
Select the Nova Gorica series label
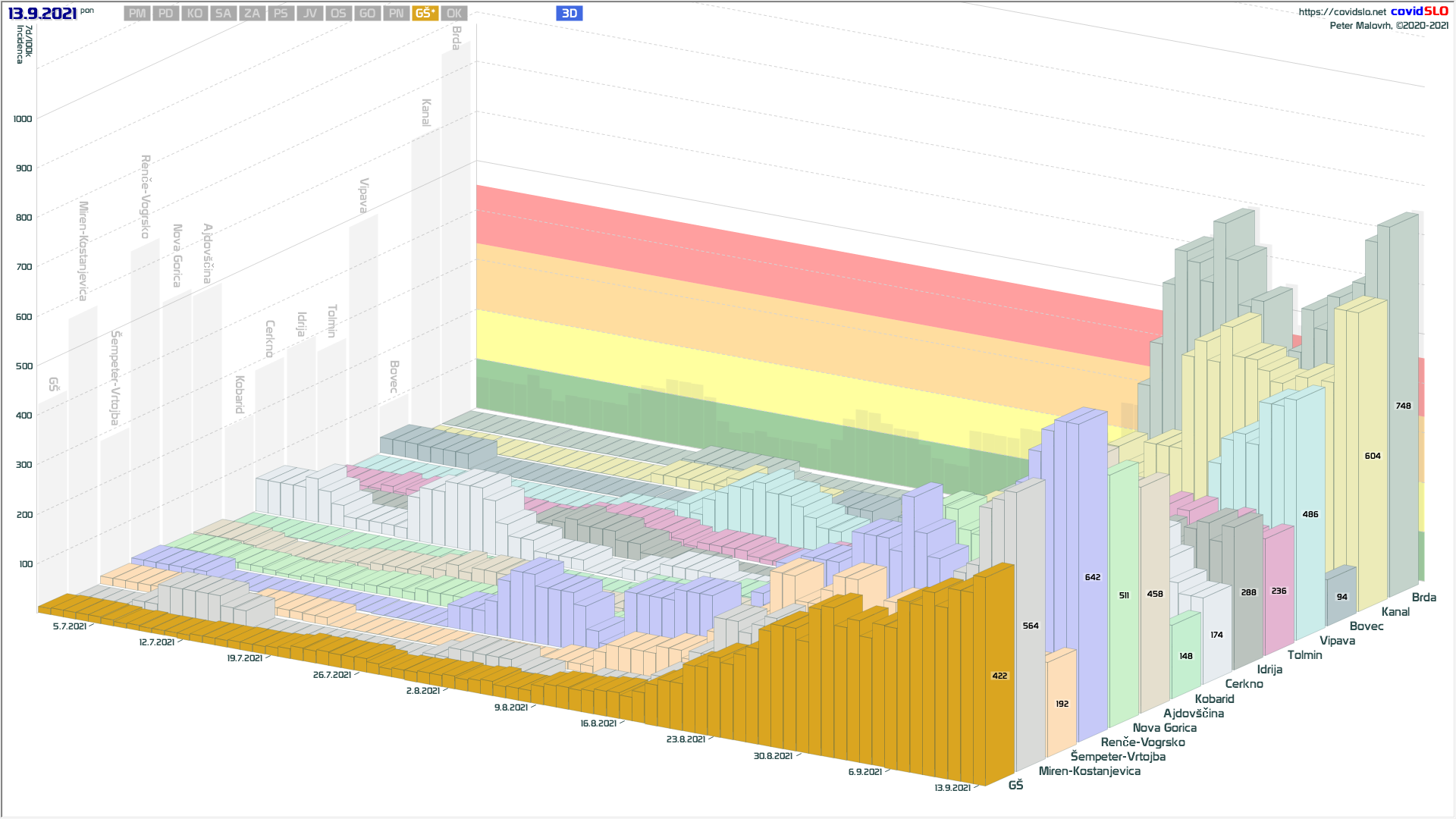coord(1164,728)
